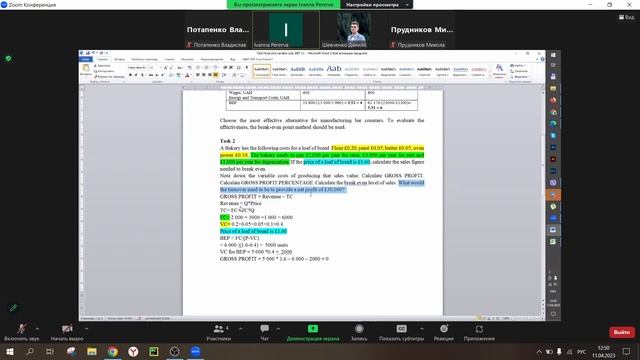
Task: Click green encryption shield icon
Action: coord(9,59)
